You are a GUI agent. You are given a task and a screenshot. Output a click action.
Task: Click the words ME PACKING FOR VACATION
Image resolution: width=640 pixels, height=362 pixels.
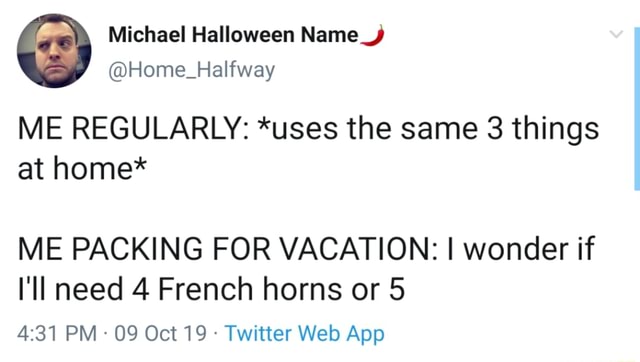coord(224,249)
